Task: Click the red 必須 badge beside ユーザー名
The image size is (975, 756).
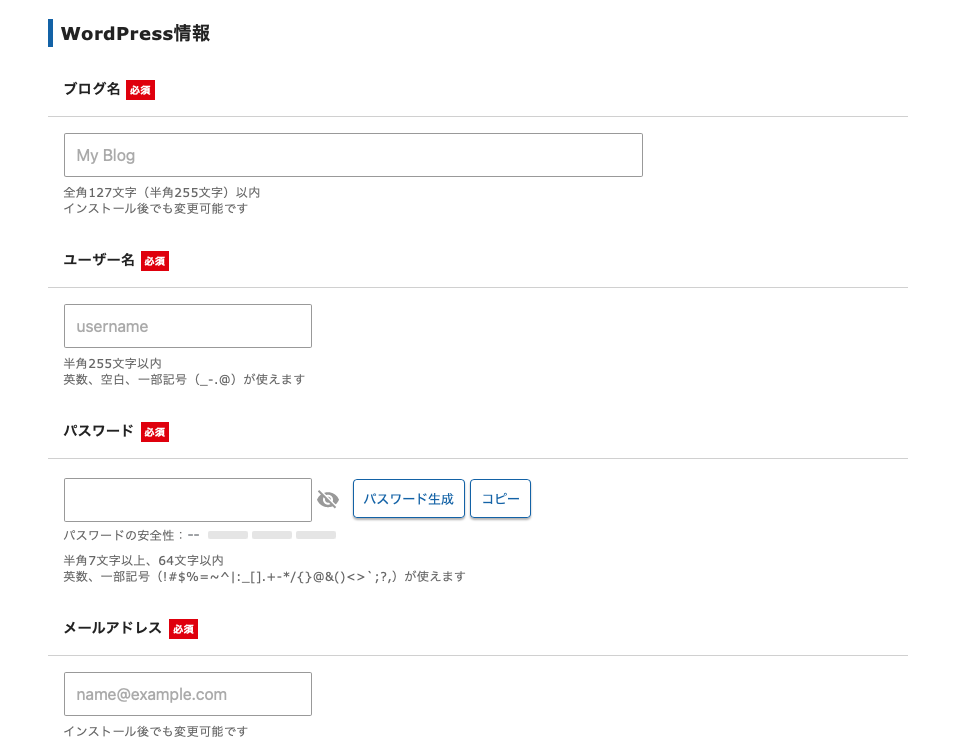Action: pos(155,261)
